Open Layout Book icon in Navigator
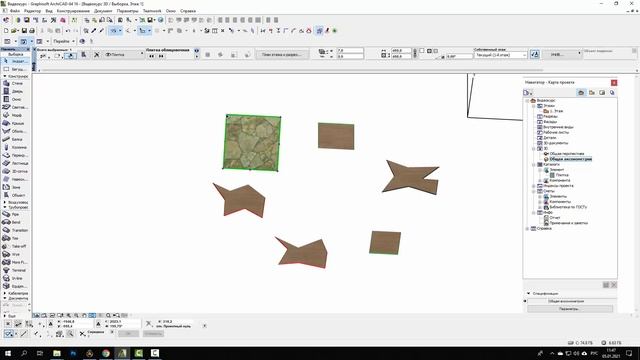640x360 pixels. 602,93
